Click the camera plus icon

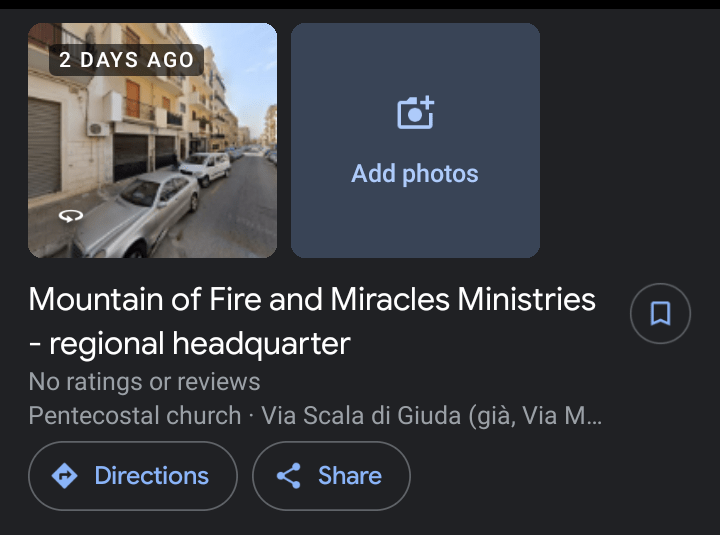point(415,113)
